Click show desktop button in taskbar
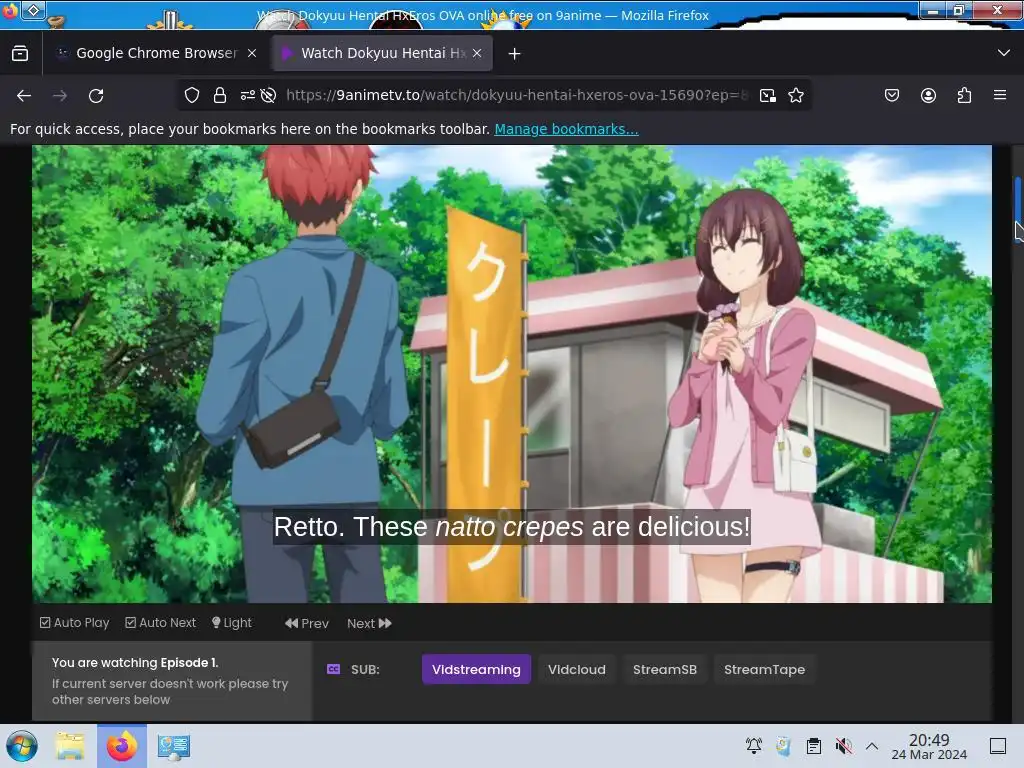1024x768 pixels. point(998,746)
